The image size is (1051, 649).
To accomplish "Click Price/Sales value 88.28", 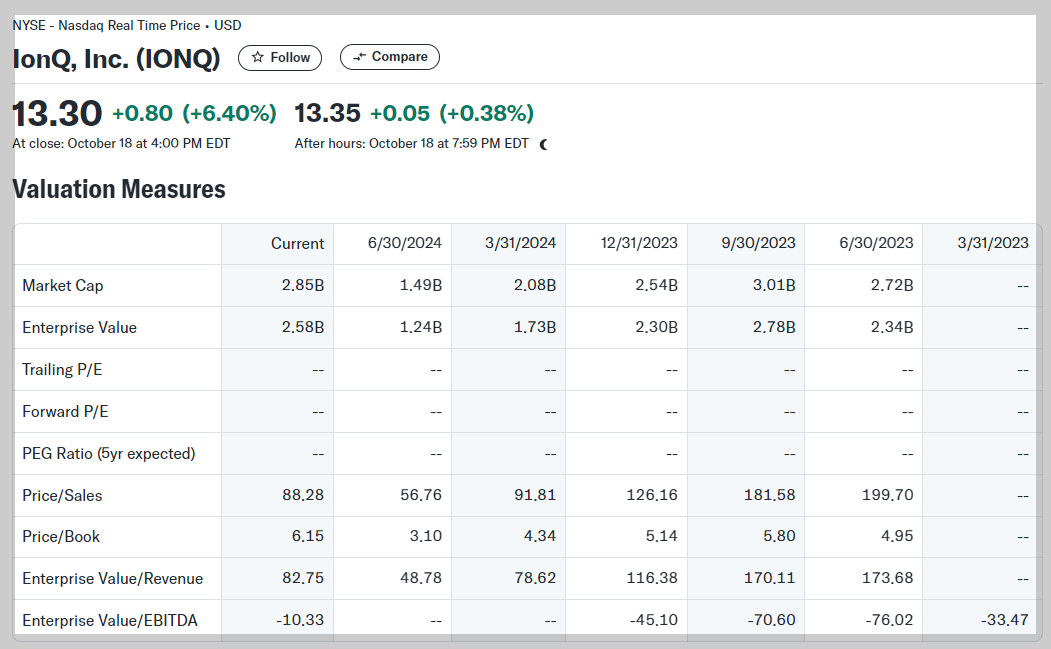I will [303, 495].
